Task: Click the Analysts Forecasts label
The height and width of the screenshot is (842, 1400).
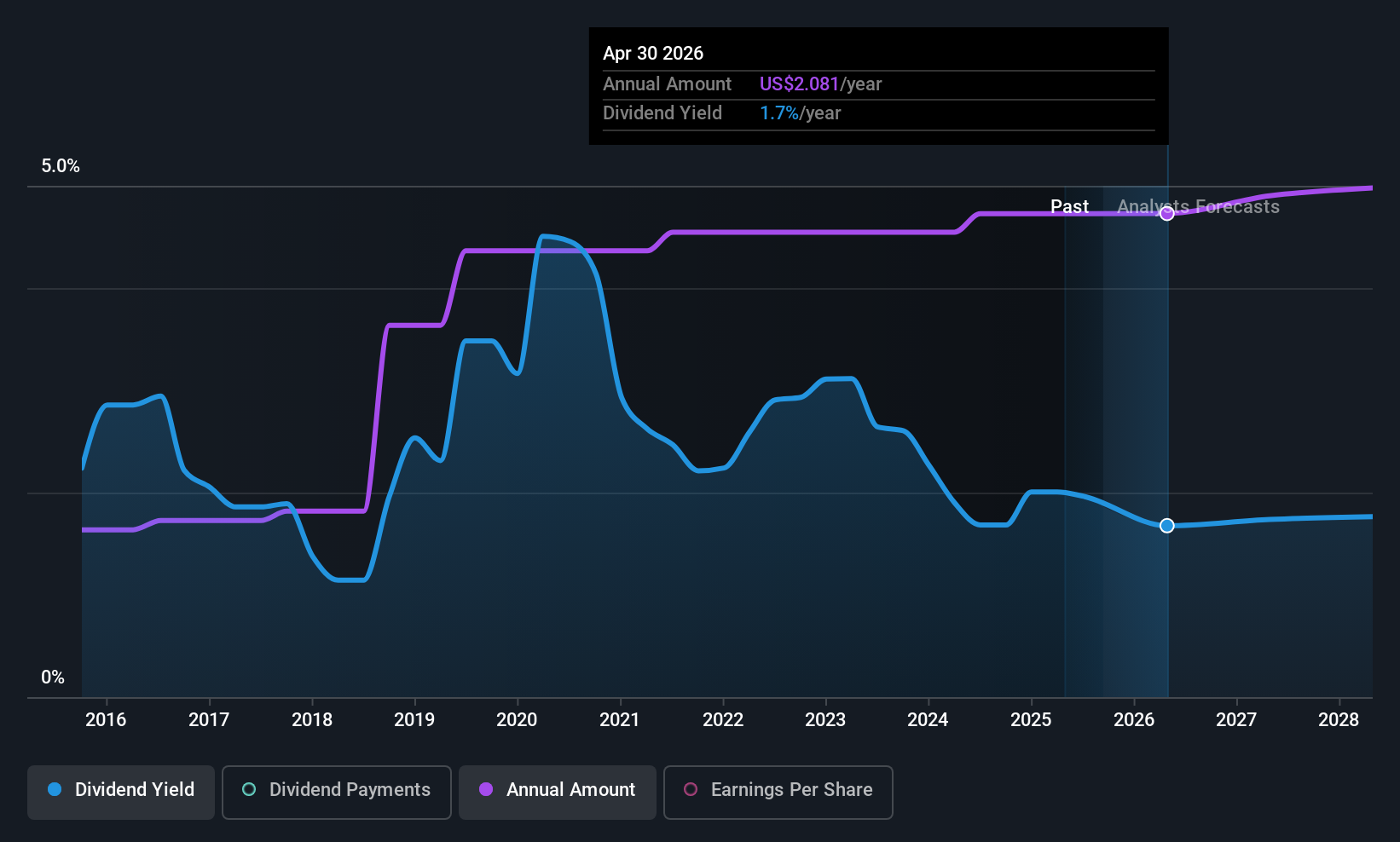Action: tap(1198, 207)
